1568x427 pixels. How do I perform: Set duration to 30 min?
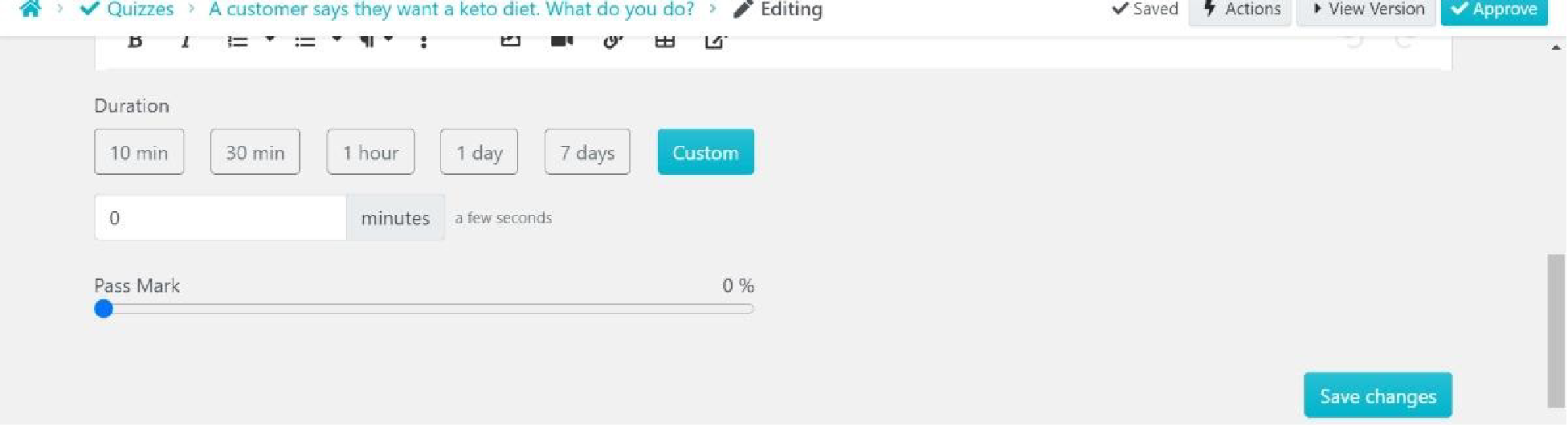(255, 152)
